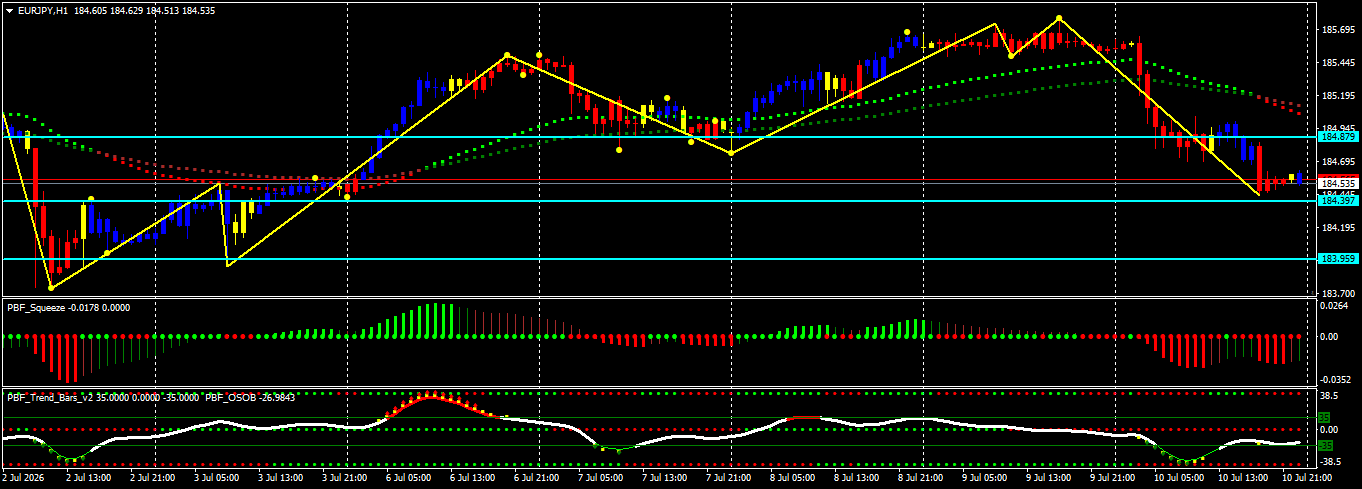Click the 183.700 price axis label
Viewport: 1362px width, 489px height.
coord(1338,293)
